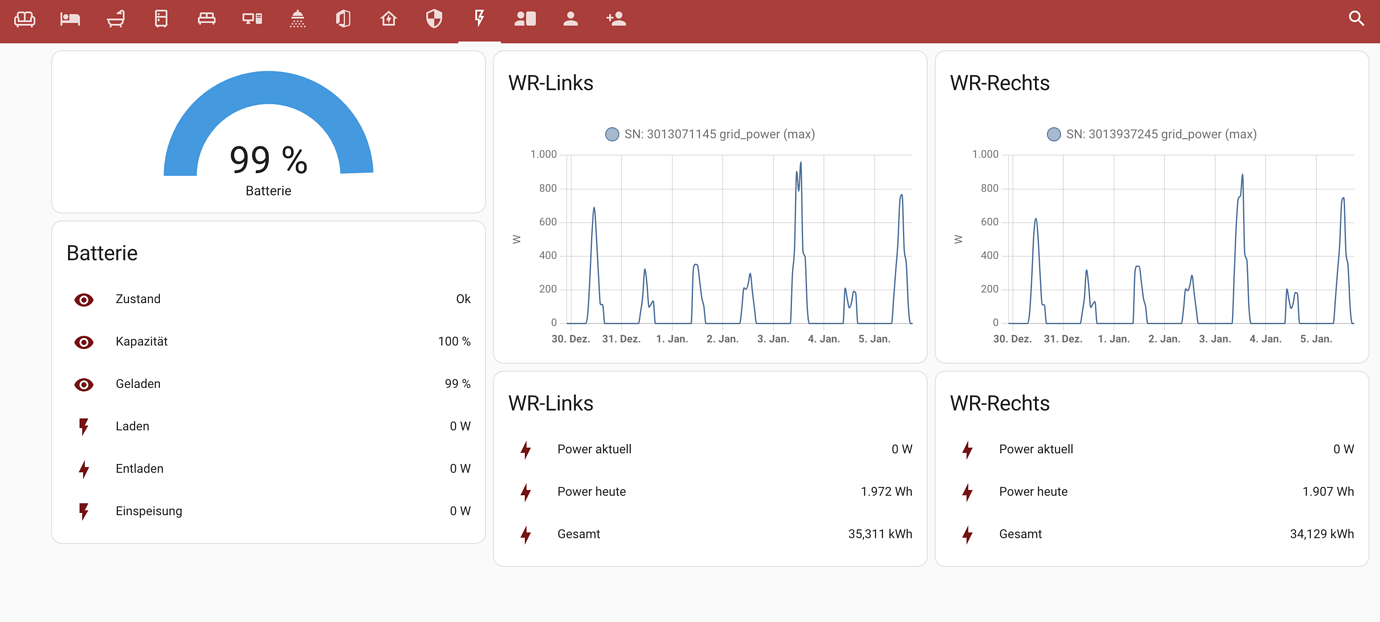The width and height of the screenshot is (1380, 622).
Task: Click the shower icon in the top bar
Action: [x=297, y=18]
